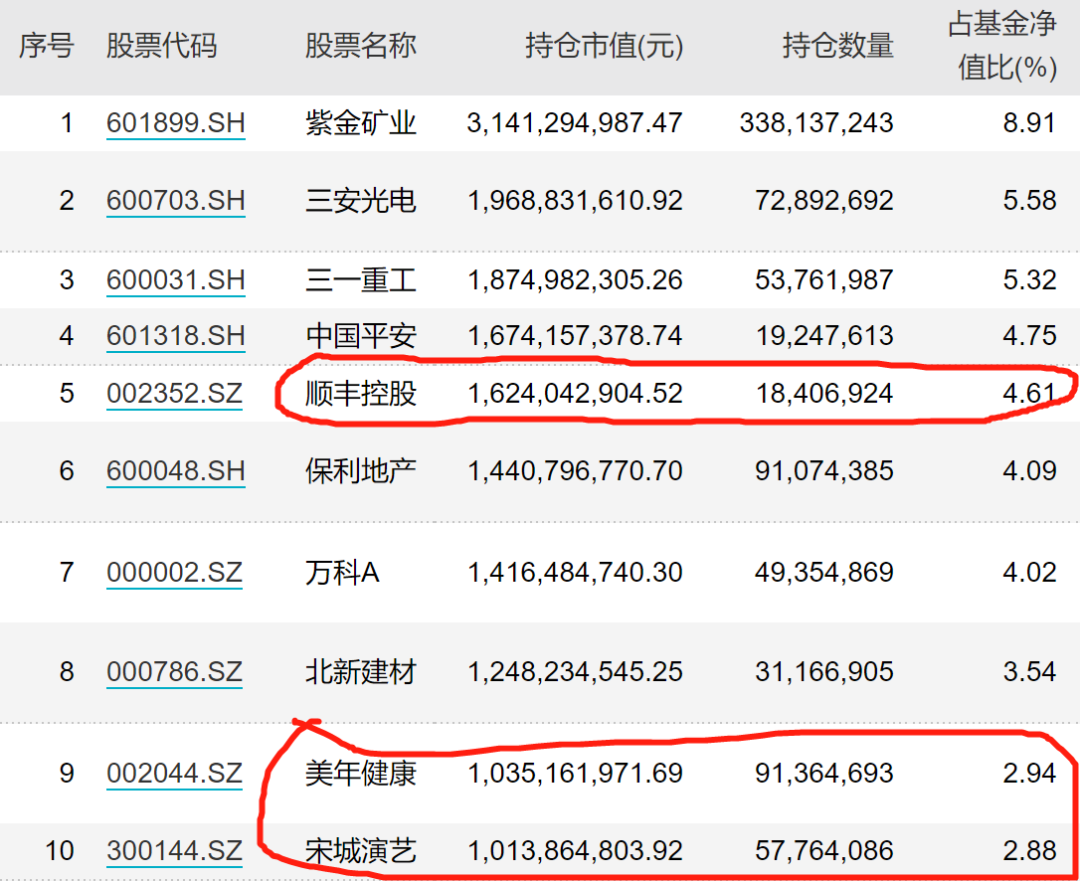Select stock name 万科A
1080x882 pixels.
point(342,573)
